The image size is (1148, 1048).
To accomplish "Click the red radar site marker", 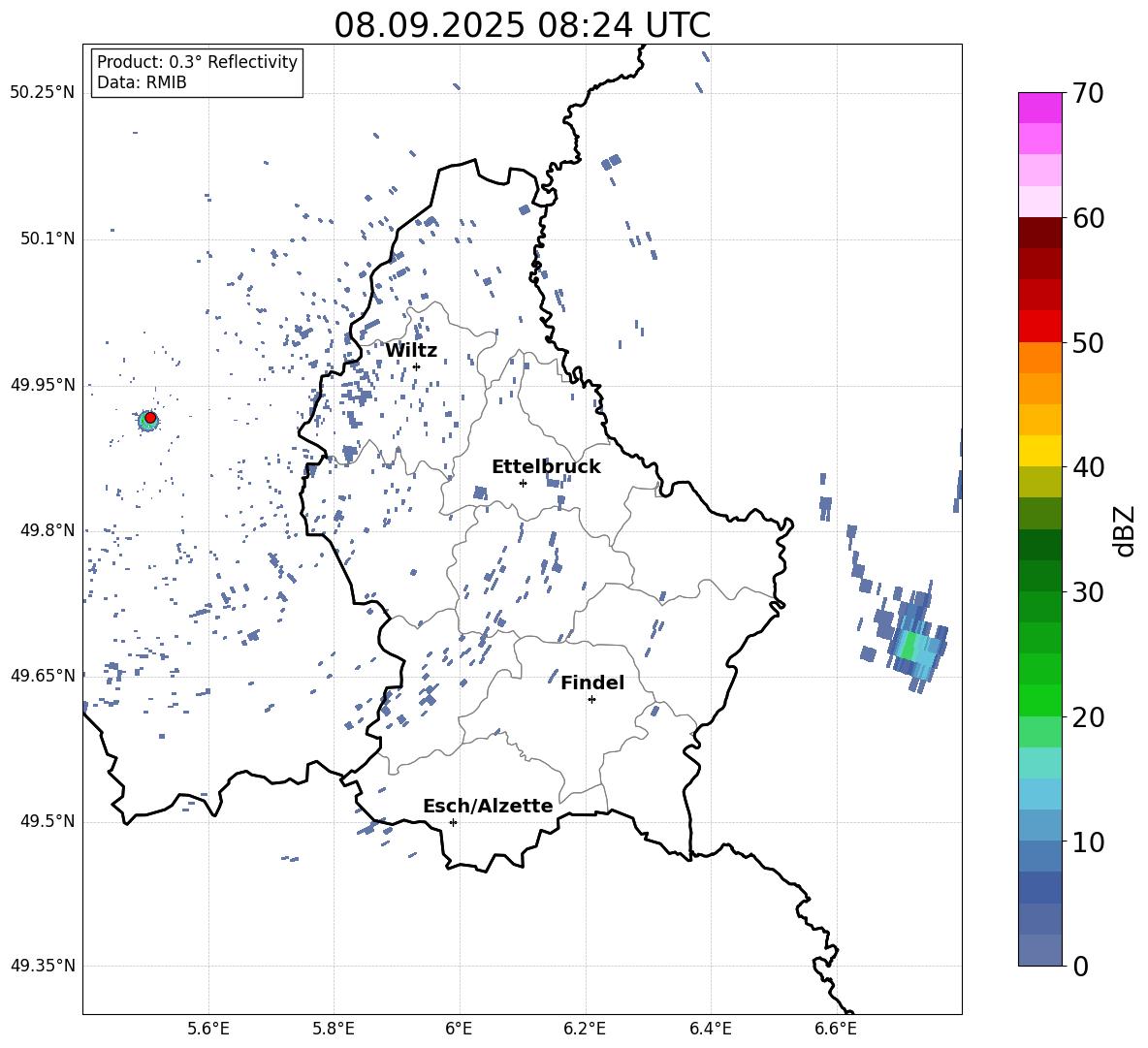I will pos(150,418).
